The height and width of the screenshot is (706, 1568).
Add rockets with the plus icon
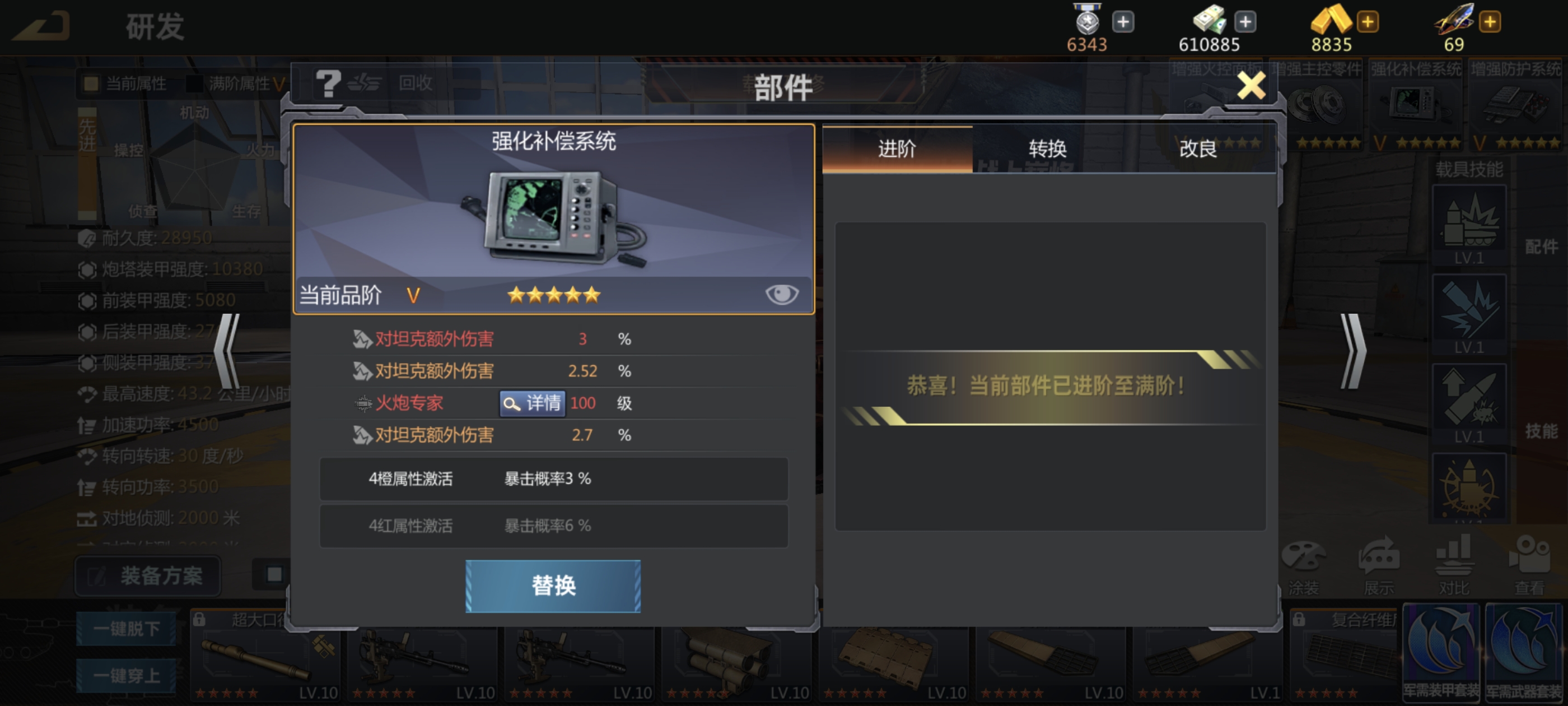pyautogui.click(x=1490, y=22)
